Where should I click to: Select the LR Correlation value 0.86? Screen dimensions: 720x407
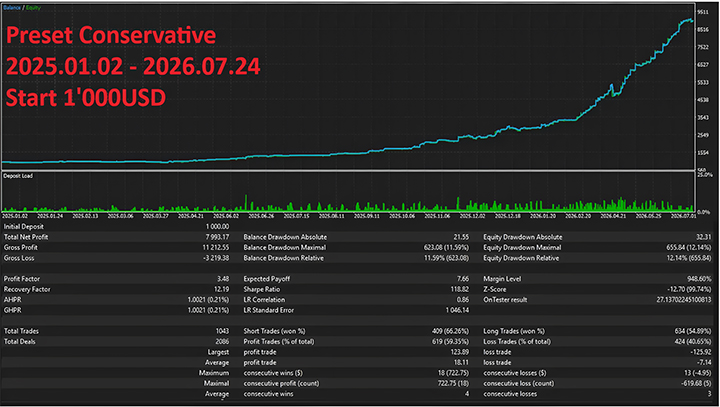463,300
